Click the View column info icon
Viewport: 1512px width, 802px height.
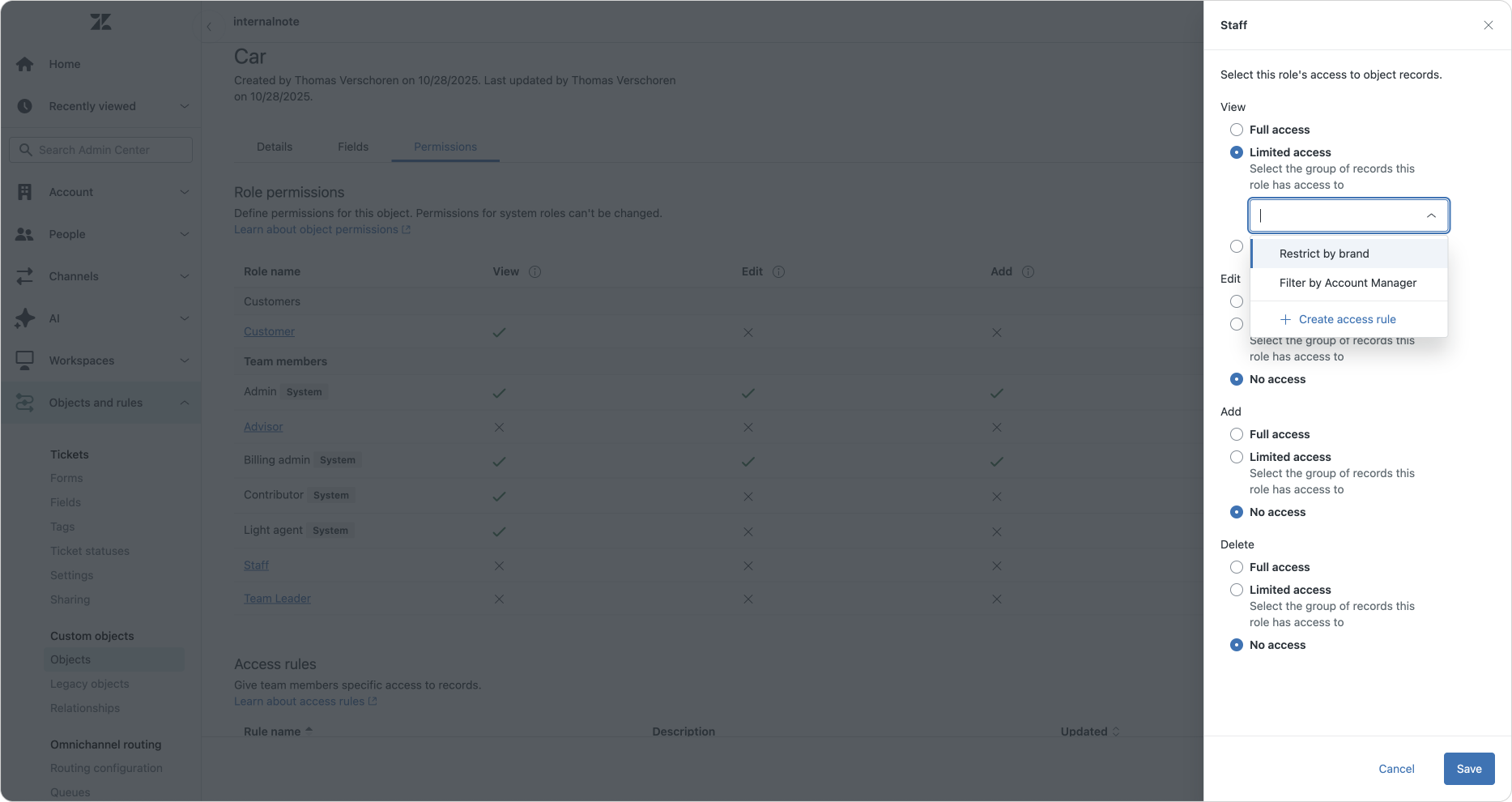[x=535, y=271]
